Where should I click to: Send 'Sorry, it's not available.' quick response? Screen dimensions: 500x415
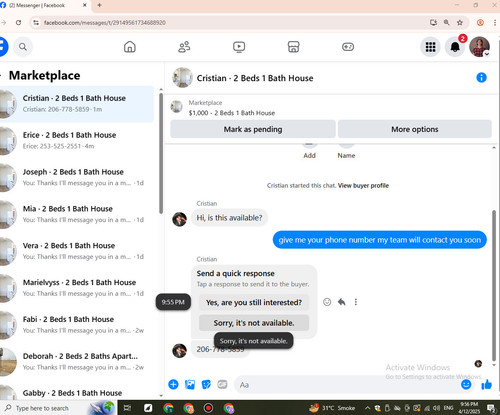(x=254, y=323)
